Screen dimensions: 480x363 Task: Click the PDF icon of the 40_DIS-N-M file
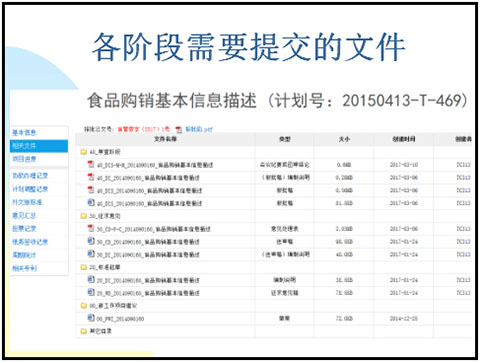(91, 164)
